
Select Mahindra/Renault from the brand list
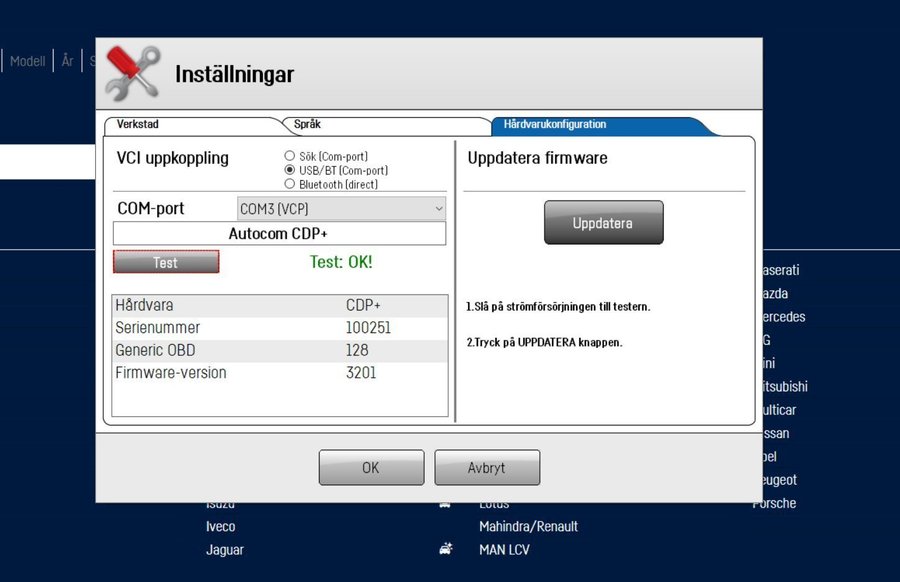[528, 526]
